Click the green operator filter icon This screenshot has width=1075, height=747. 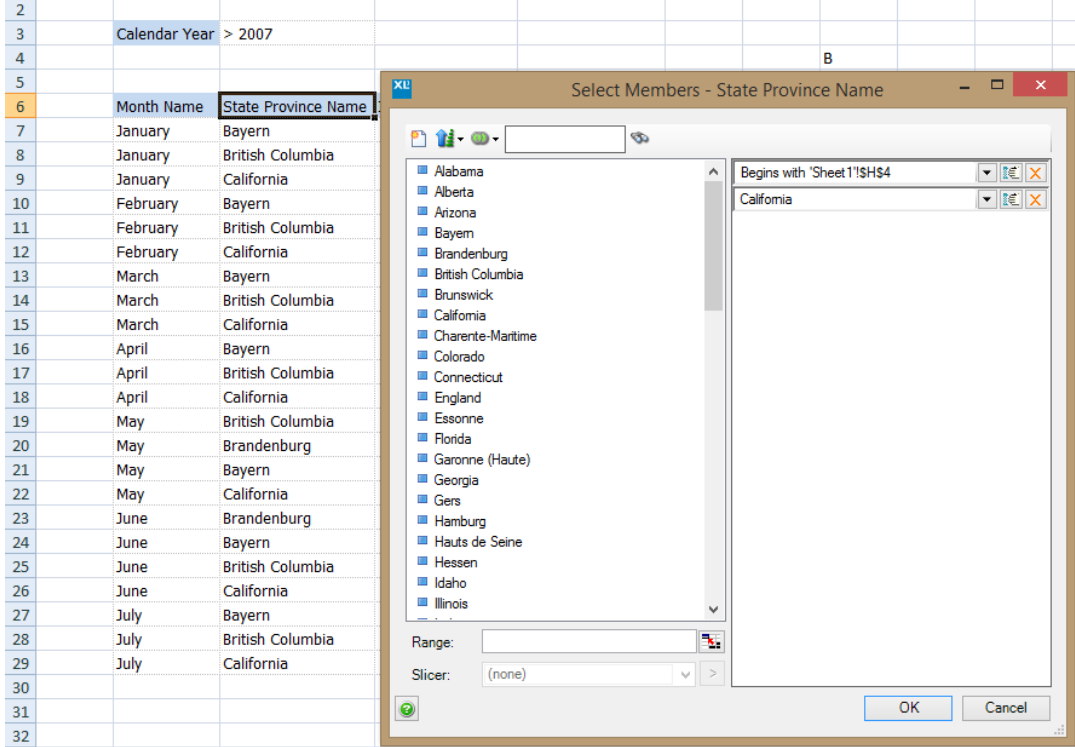(x=480, y=138)
